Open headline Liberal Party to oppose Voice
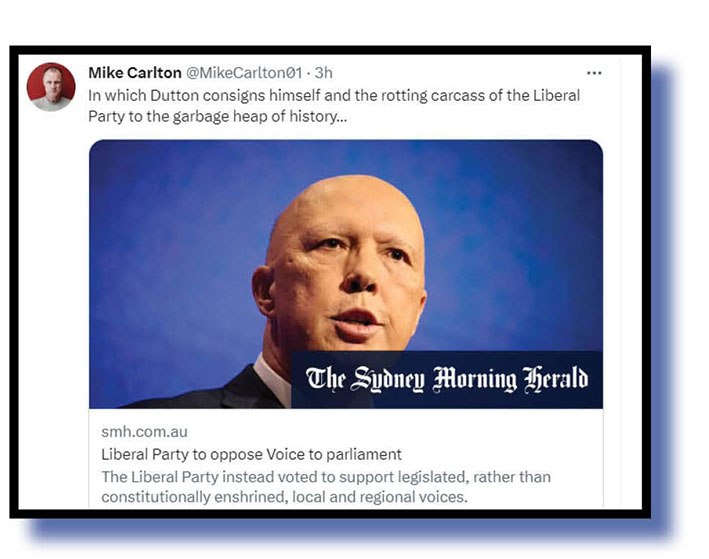Screen dimensions: 709x559 point(251,454)
